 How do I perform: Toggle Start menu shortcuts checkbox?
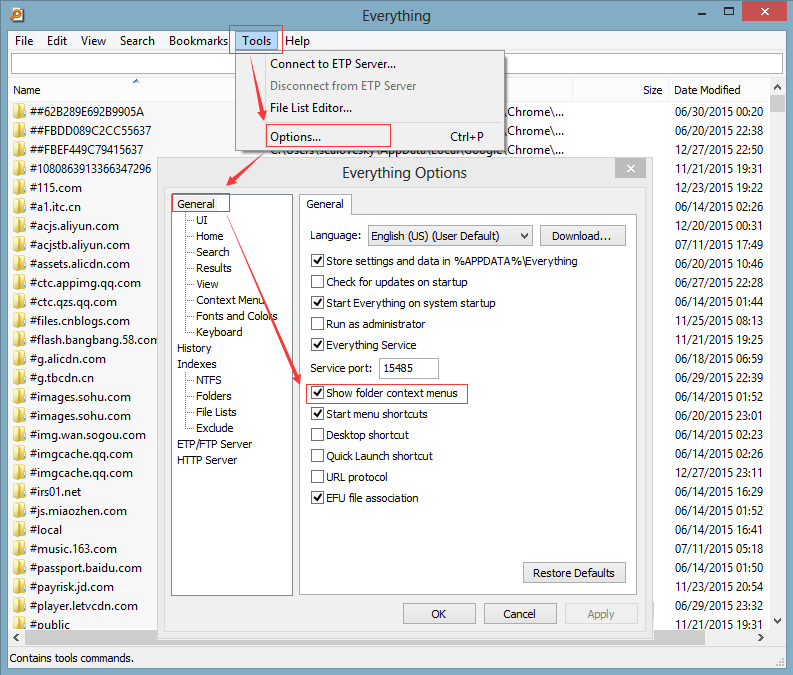tap(317, 414)
